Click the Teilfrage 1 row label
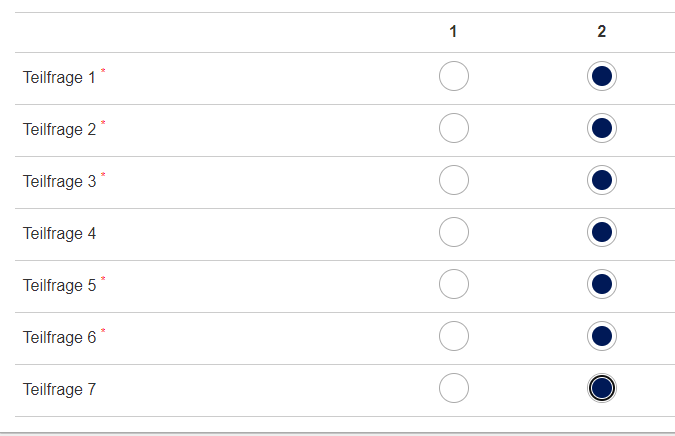 point(59,77)
